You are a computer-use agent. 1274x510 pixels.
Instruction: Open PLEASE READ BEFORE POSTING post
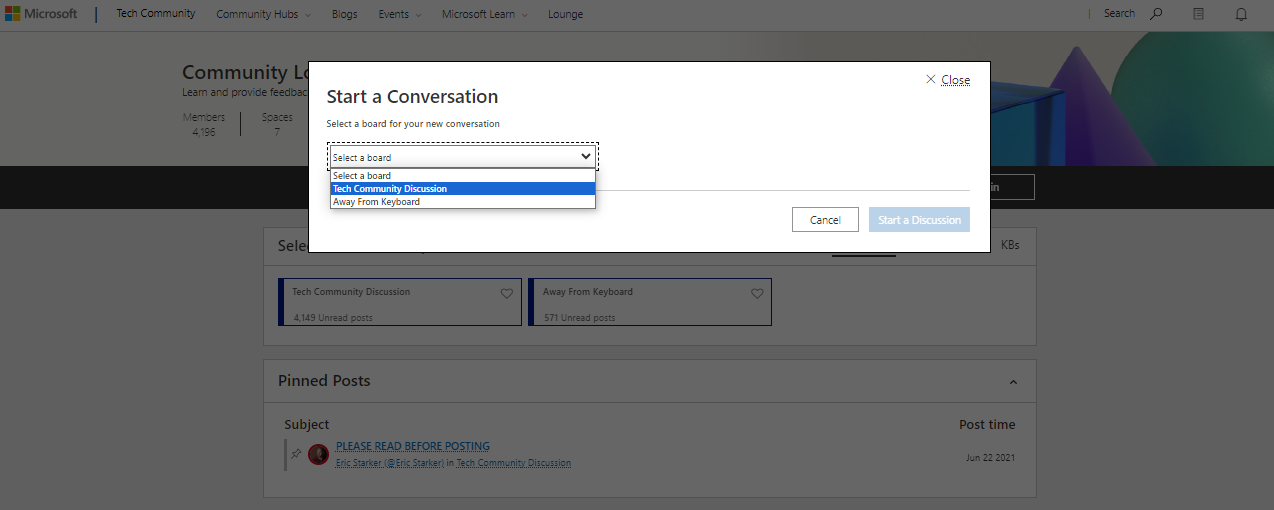click(x=413, y=446)
